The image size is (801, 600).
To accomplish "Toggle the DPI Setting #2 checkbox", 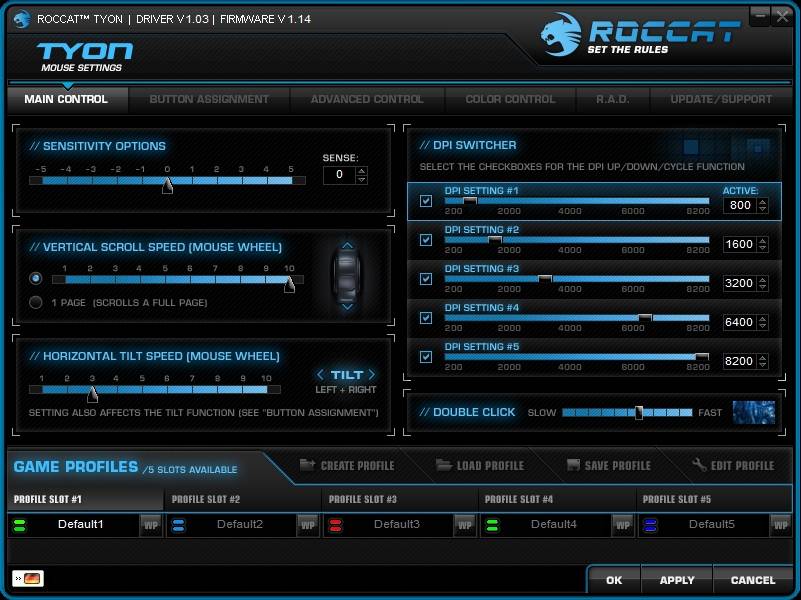I will (426, 240).
